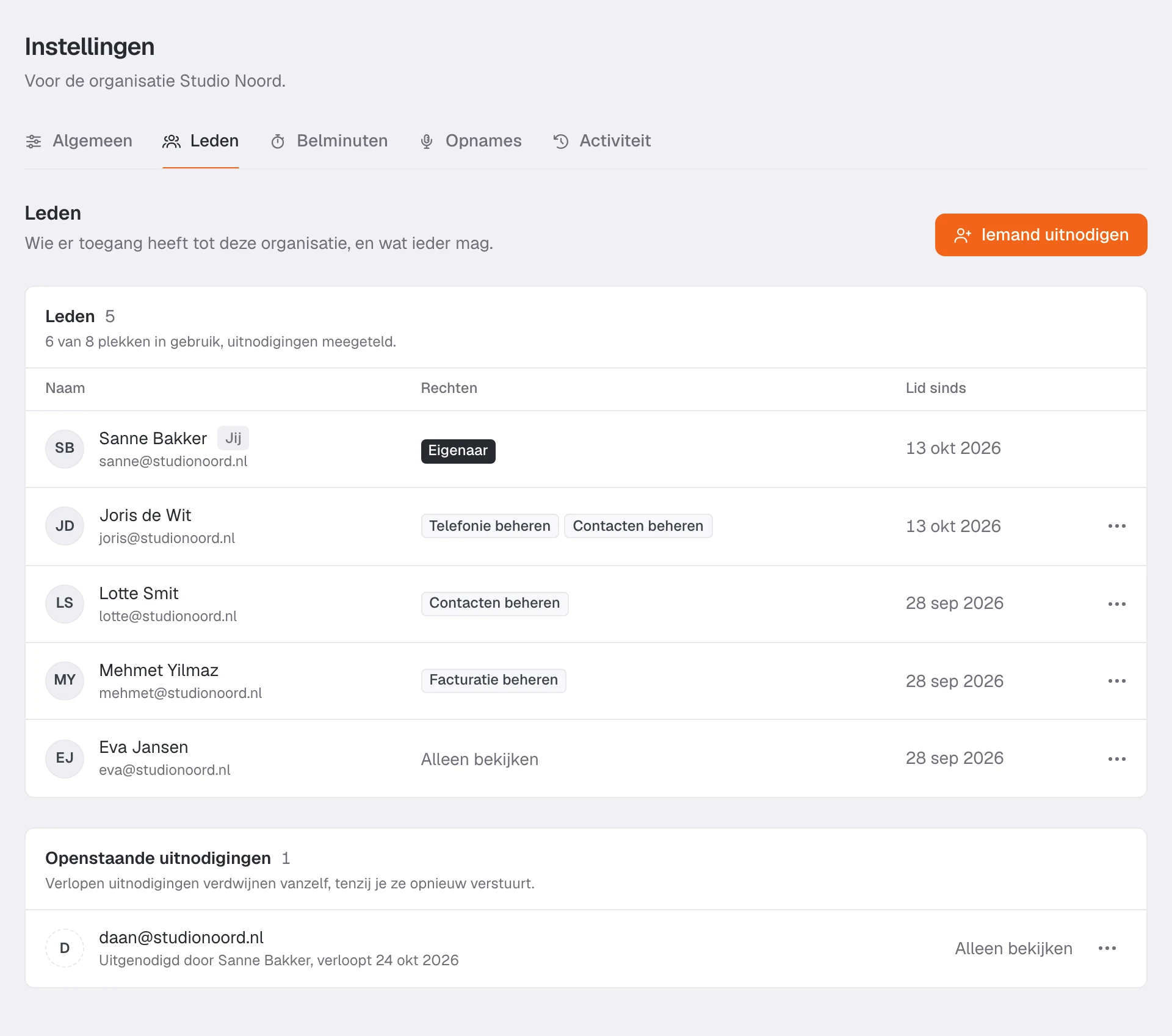Go to the Opnames tab

pyautogui.click(x=470, y=141)
